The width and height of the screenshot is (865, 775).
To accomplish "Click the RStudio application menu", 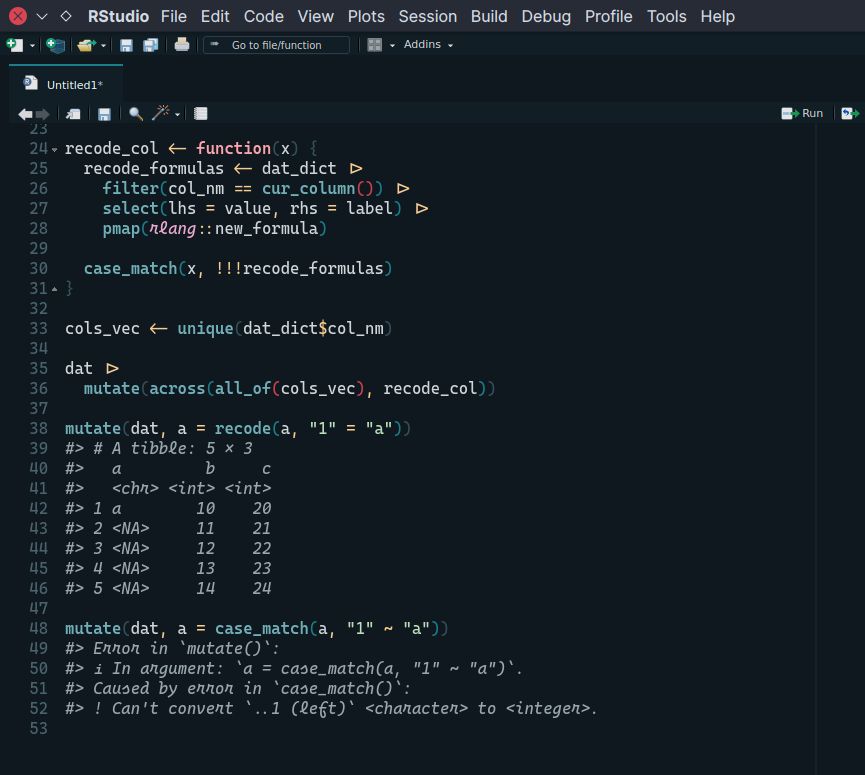I will (x=119, y=17).
